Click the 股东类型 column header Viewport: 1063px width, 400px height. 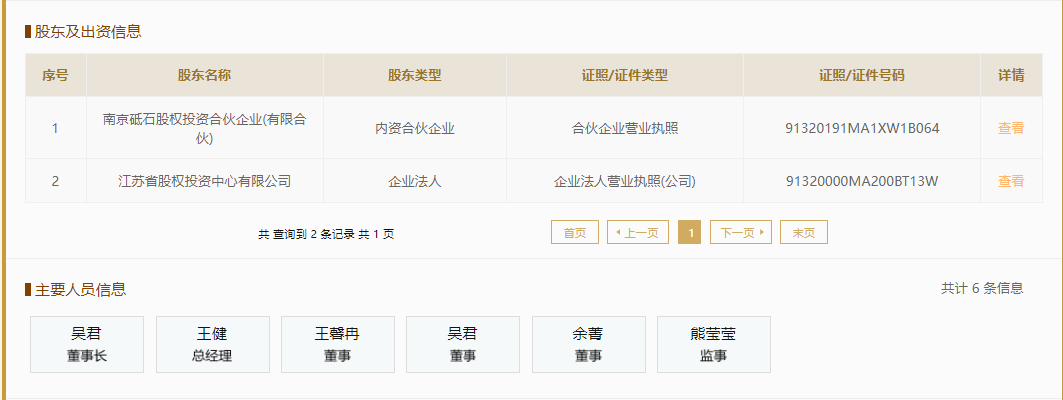pos(414,75)
